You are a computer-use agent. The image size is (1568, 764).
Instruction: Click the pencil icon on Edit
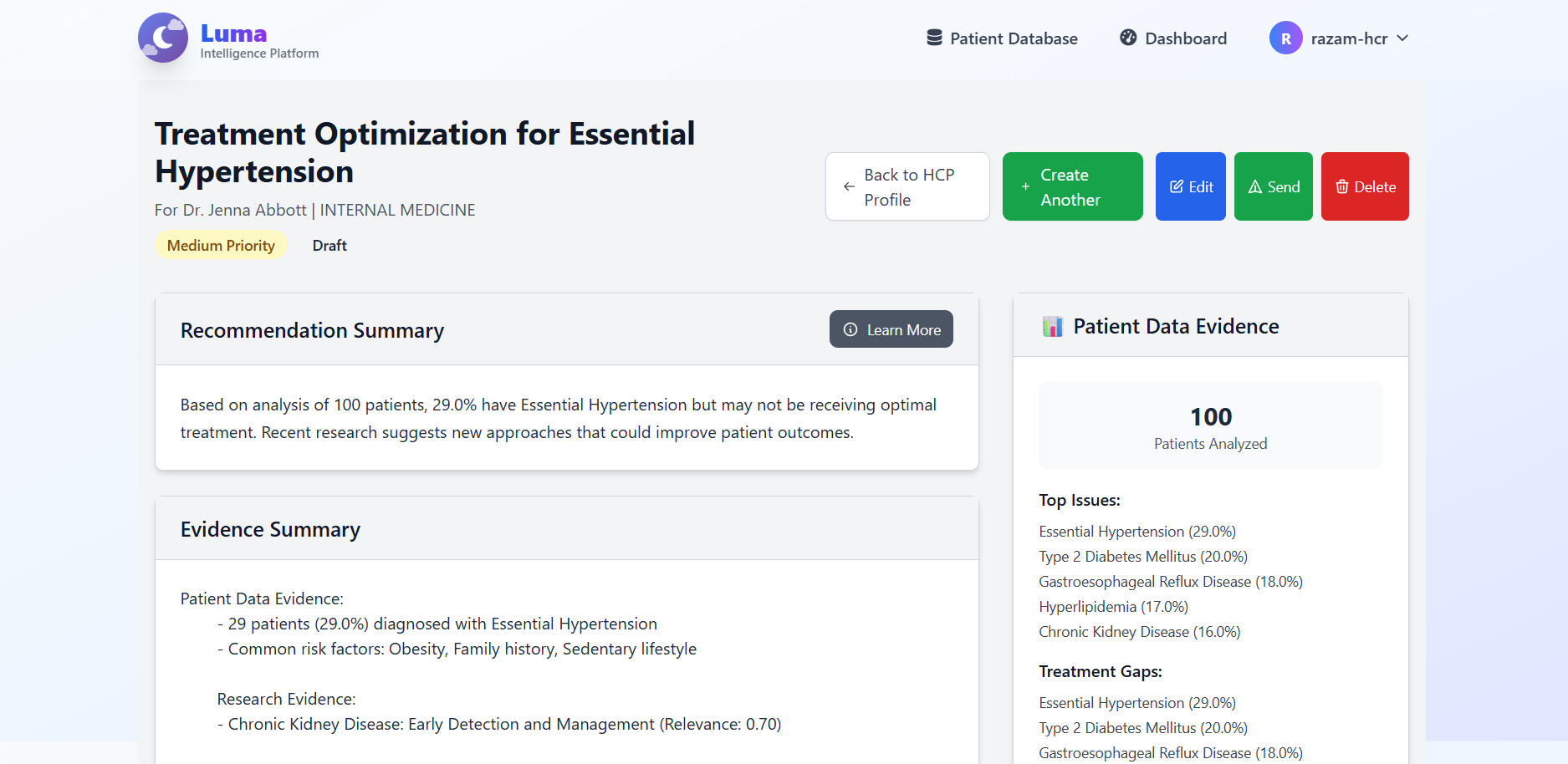[x=1176, y=187]
